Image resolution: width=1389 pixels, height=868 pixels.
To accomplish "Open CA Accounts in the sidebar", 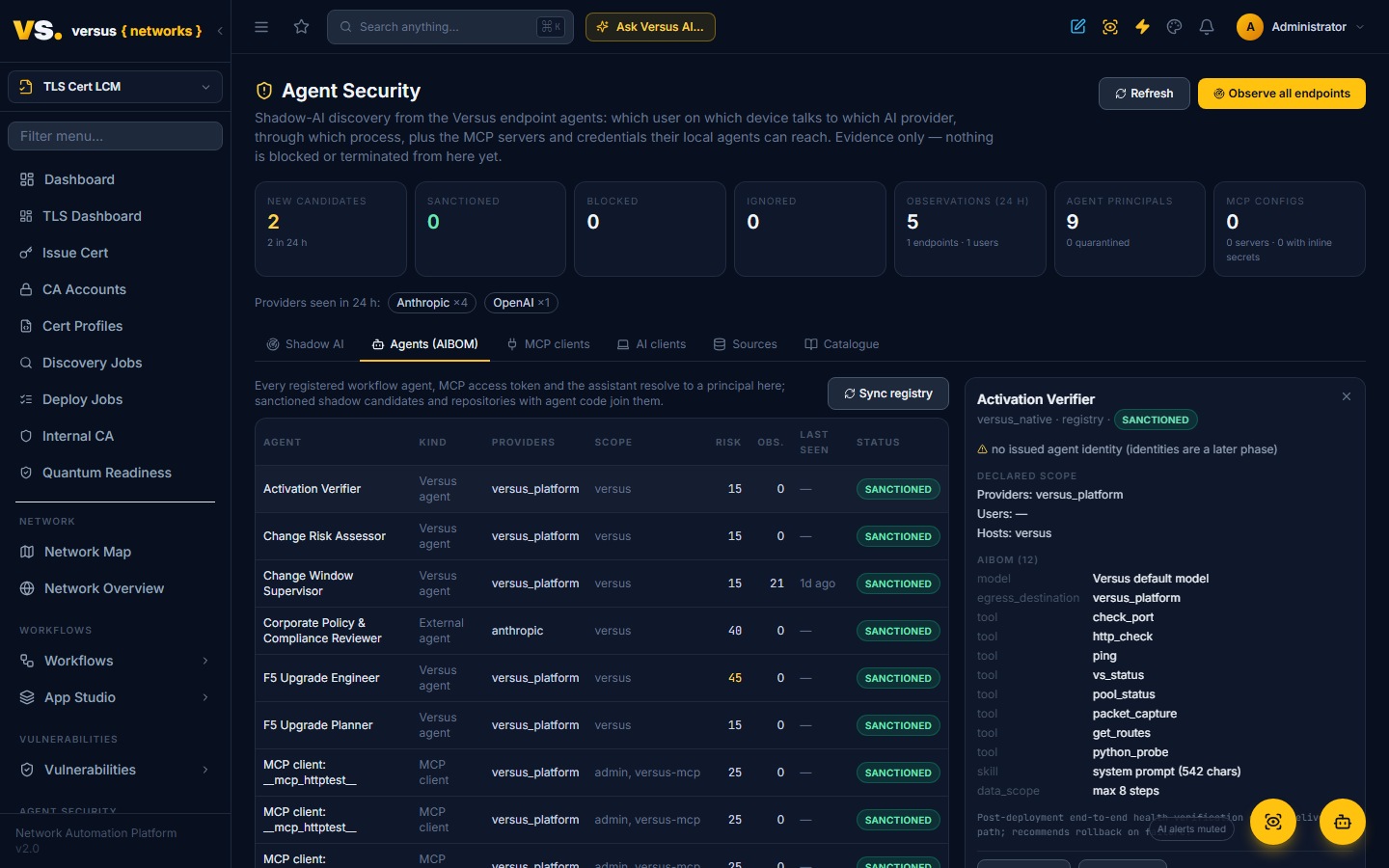I will pos(84,289).
